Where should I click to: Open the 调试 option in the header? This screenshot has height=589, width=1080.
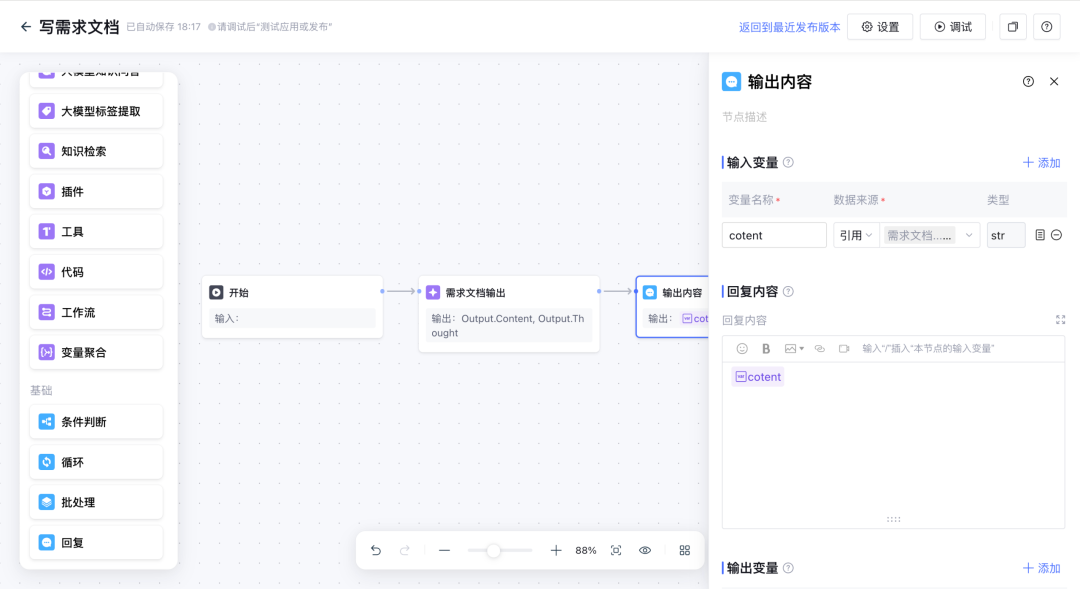[951, 26]
